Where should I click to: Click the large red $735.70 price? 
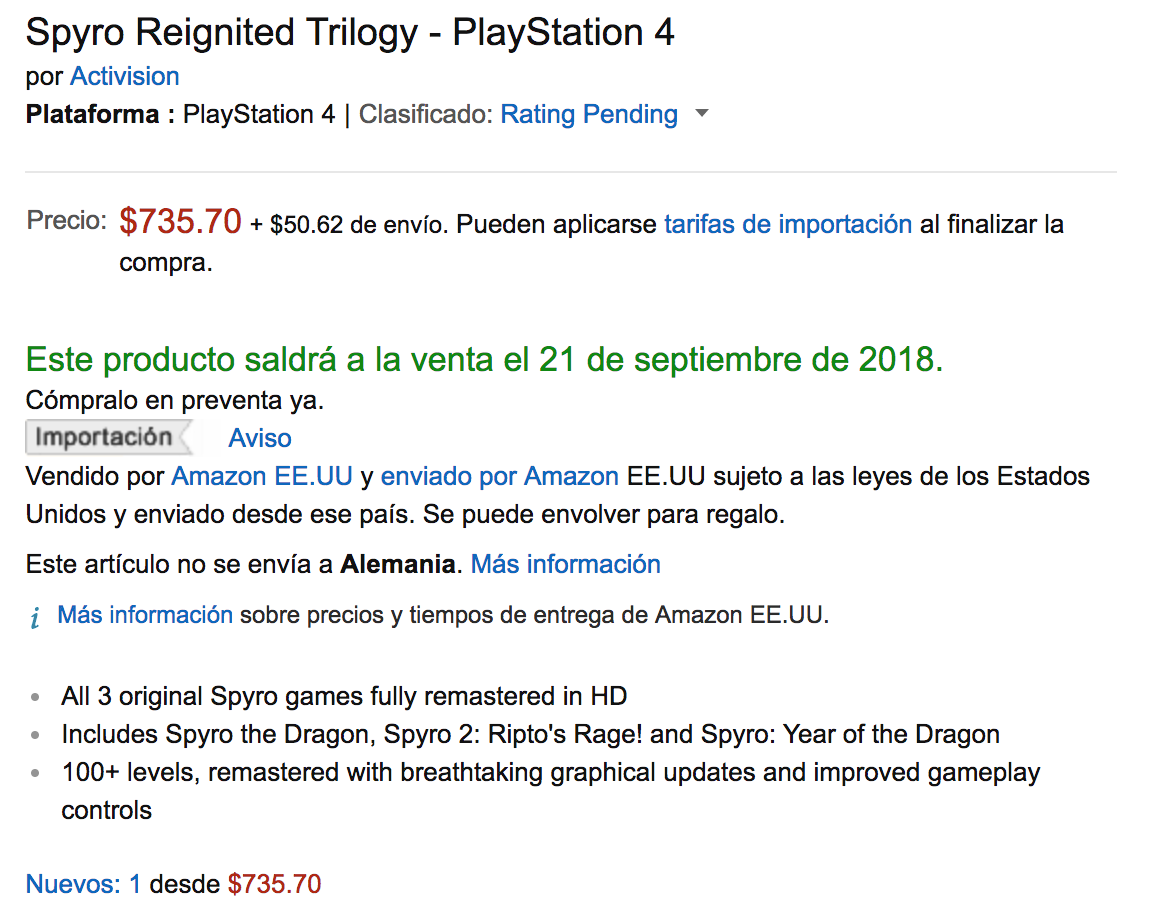coord(180,221)
